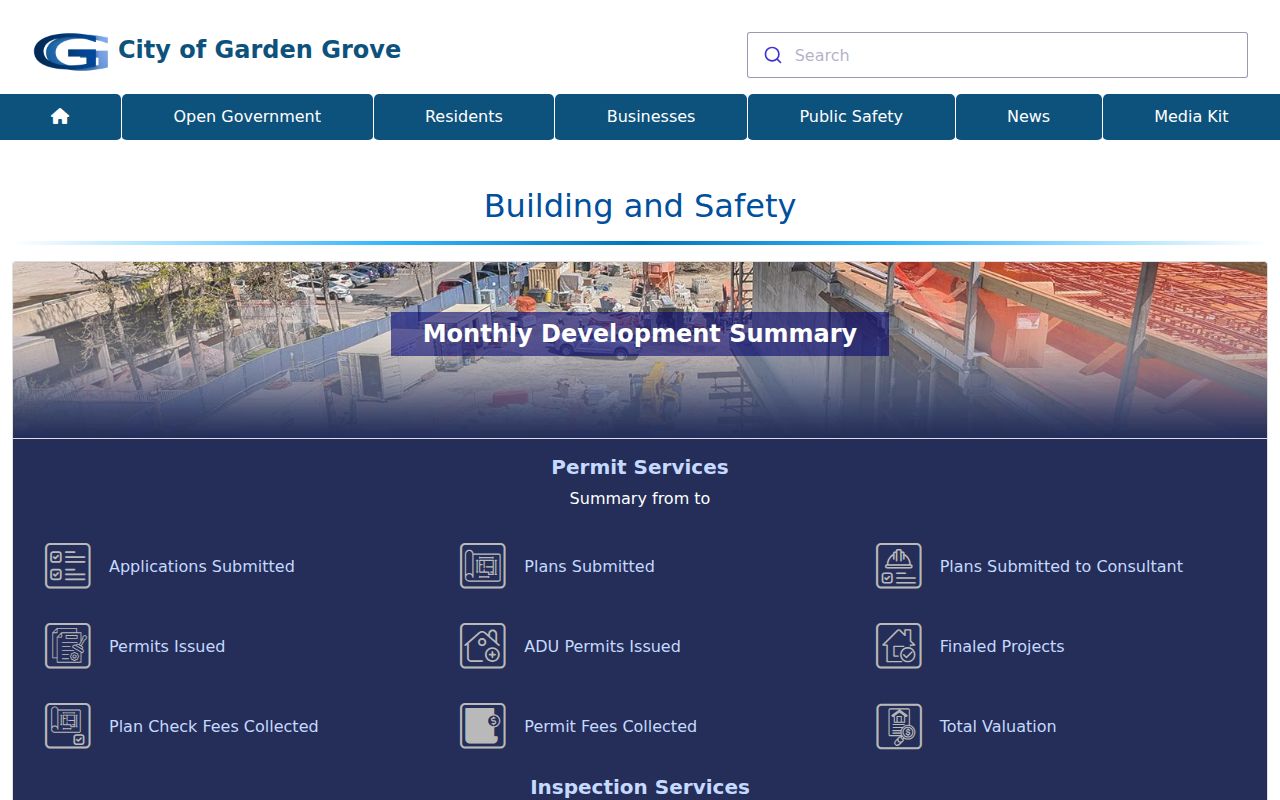Open the Open Government menu
This screenshot has height=800, width=1280.
(x=247, y=117)
